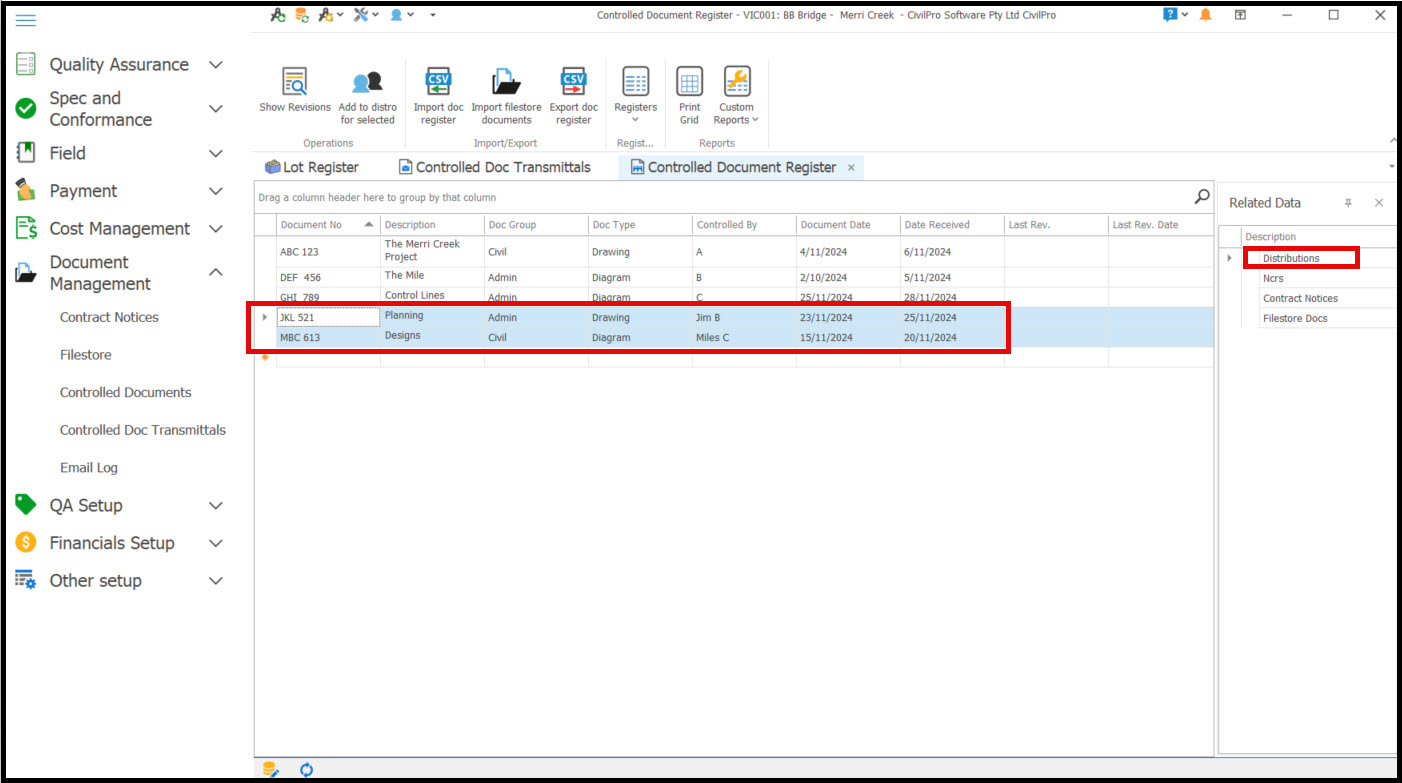The image size is (1402, 783).
Task: Select Distributions in Related Data
Action: click(1291, 258)
